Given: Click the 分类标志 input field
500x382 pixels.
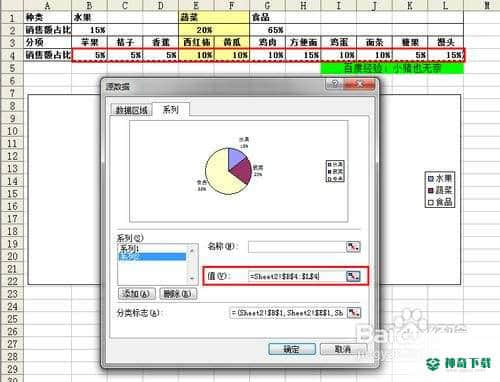Looking at the screenshot, I should click(288, 313).
